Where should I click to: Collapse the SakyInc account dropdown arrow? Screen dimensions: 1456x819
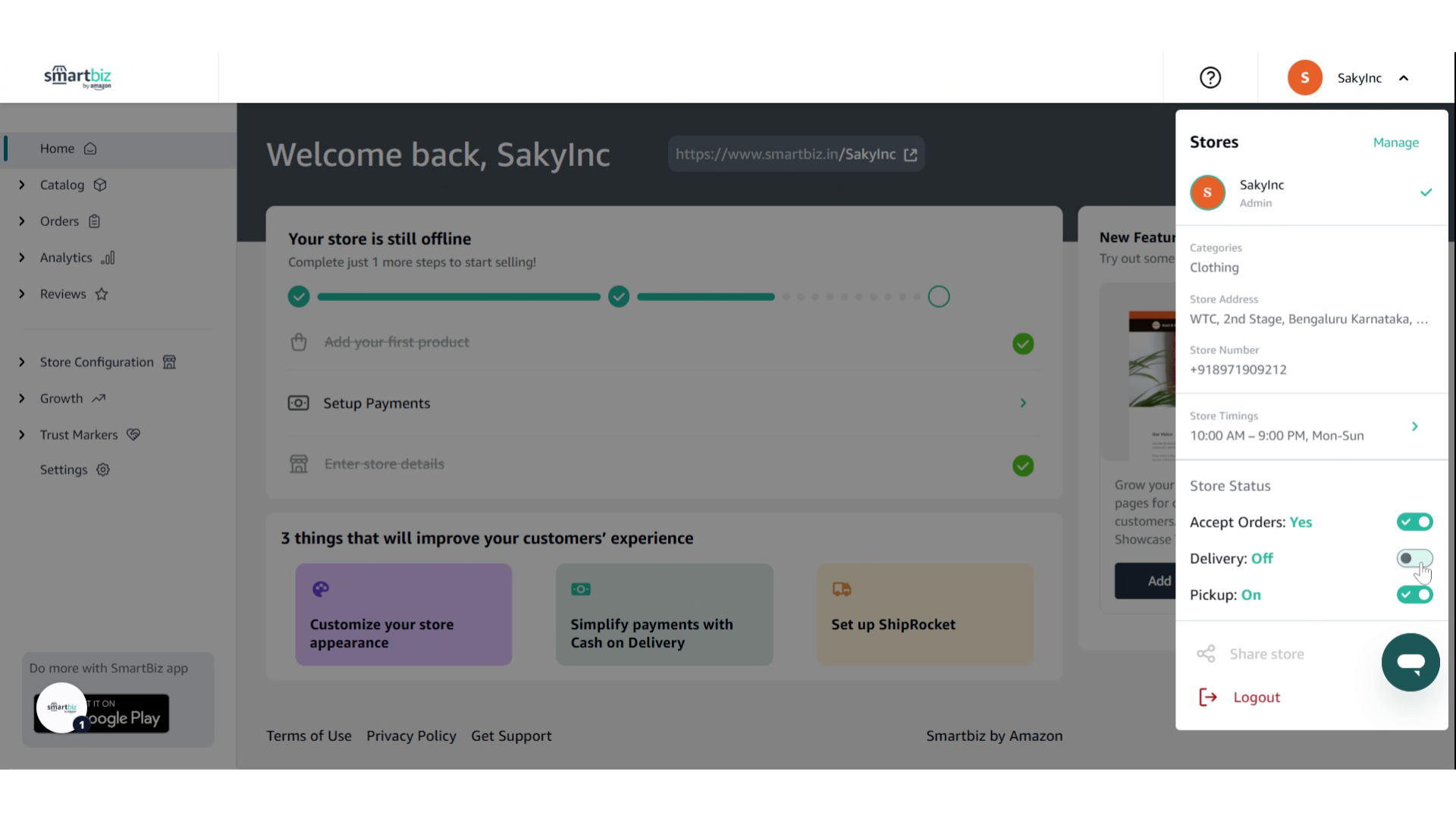(1404, 78)
